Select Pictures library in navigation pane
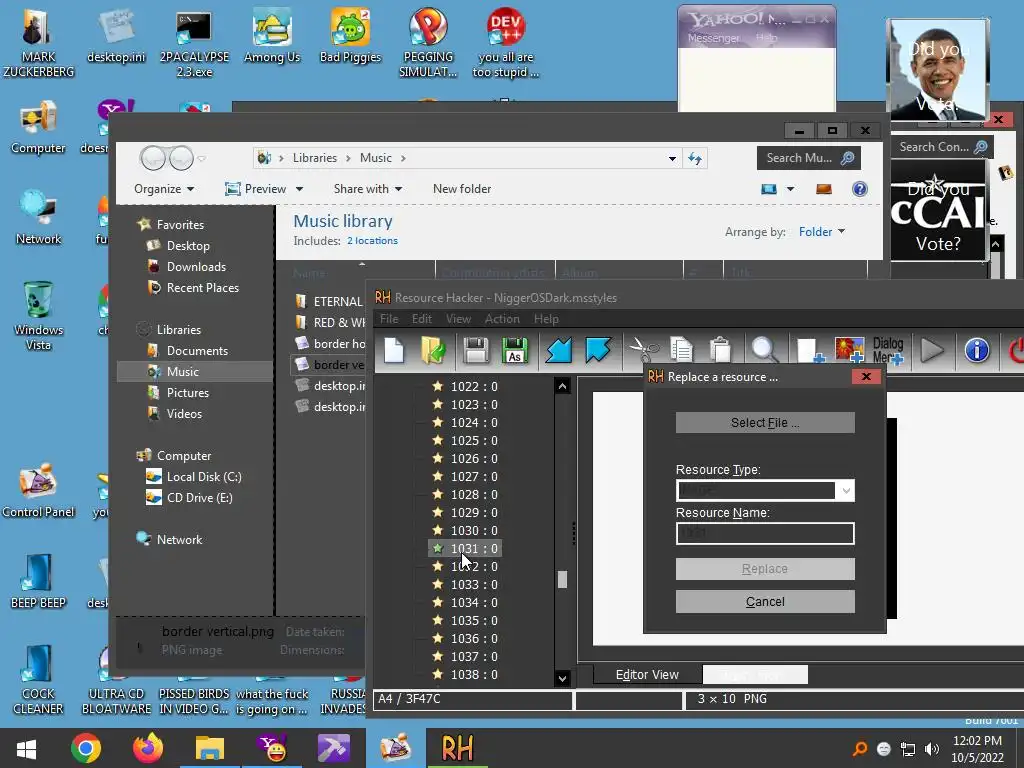This screenshot has height=768, width=1024. (x=187, y=392)
